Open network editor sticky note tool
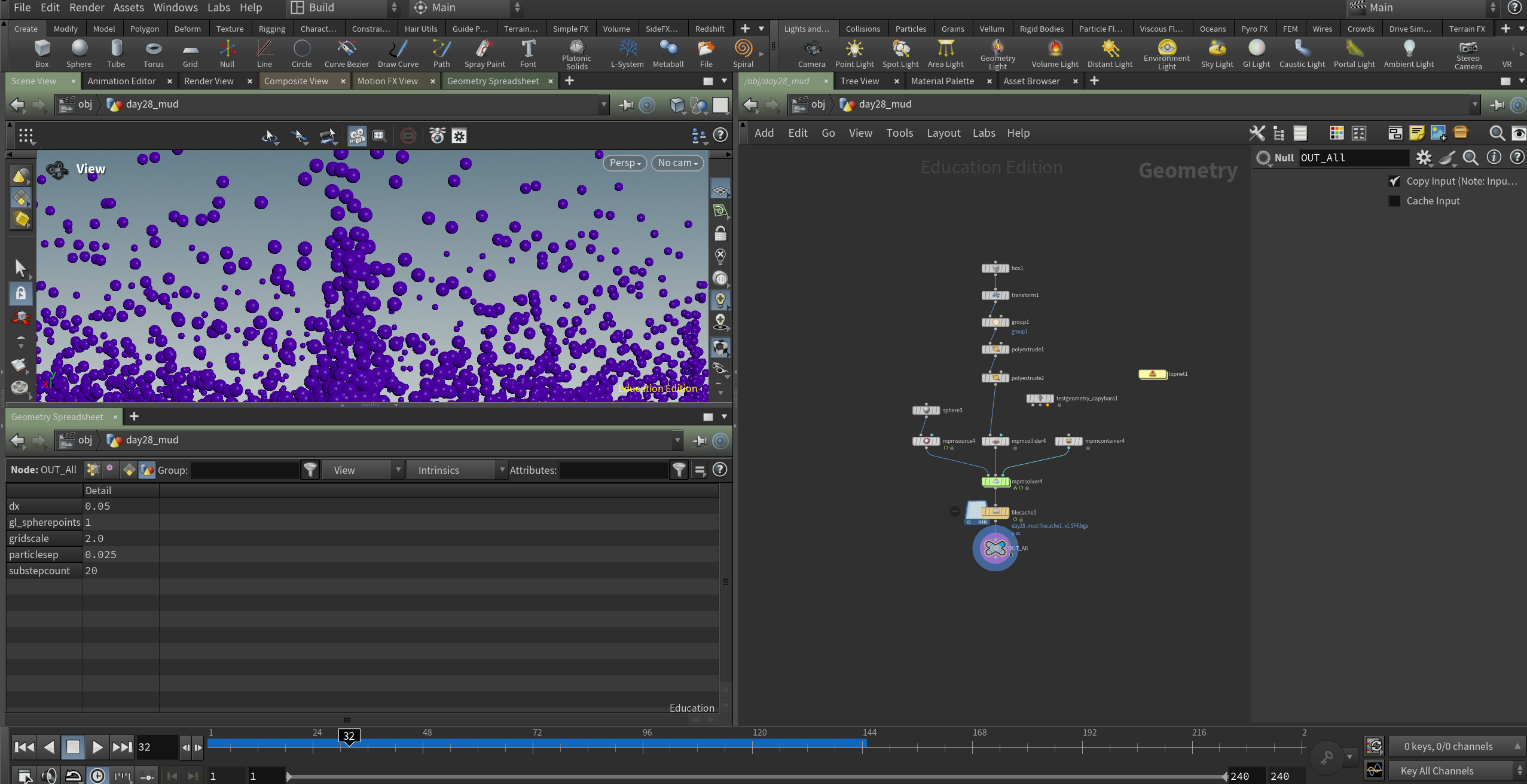The image size is (1527, 784). (x=1417, y=133)
